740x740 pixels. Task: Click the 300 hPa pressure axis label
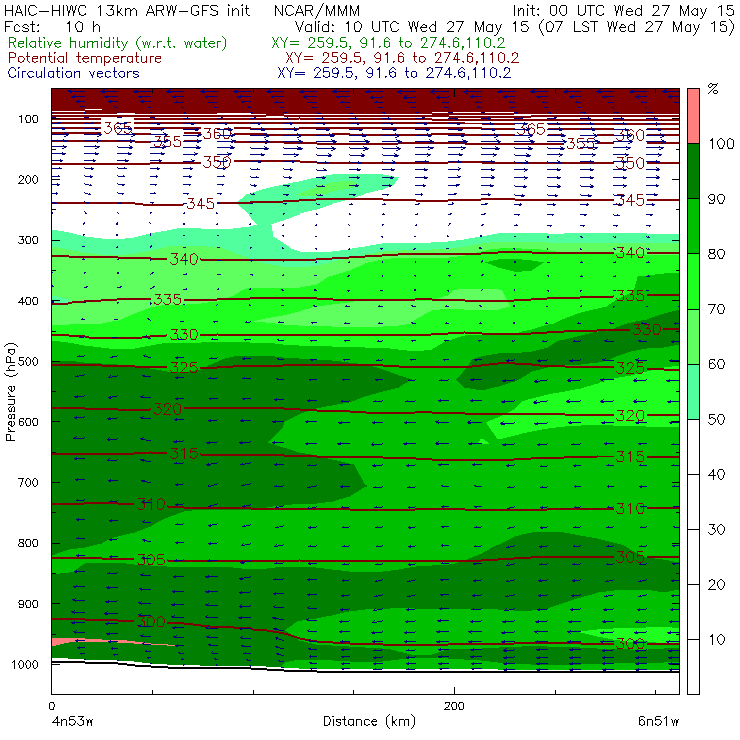(x=28, y=240)
